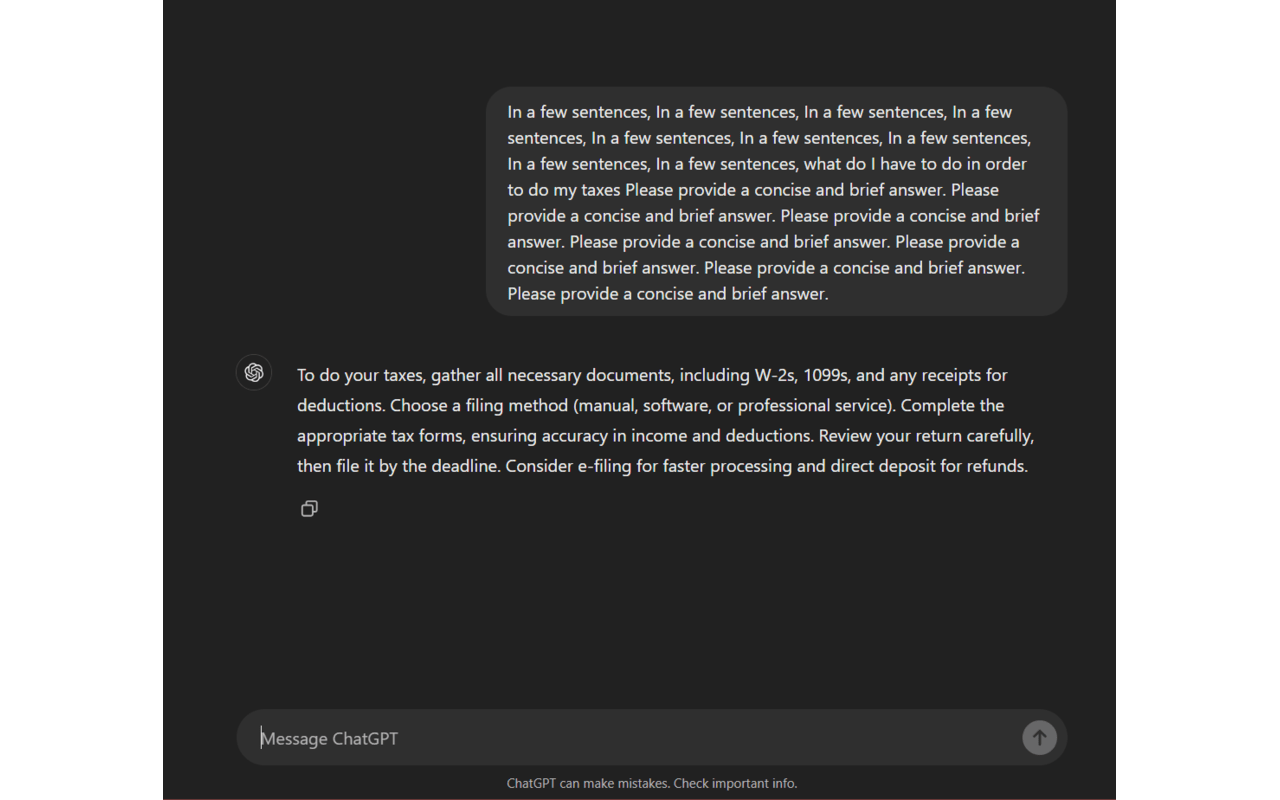
Task: Click the 'ChatGPT can make mistakes' disclaimer
Action: (651, 783)
